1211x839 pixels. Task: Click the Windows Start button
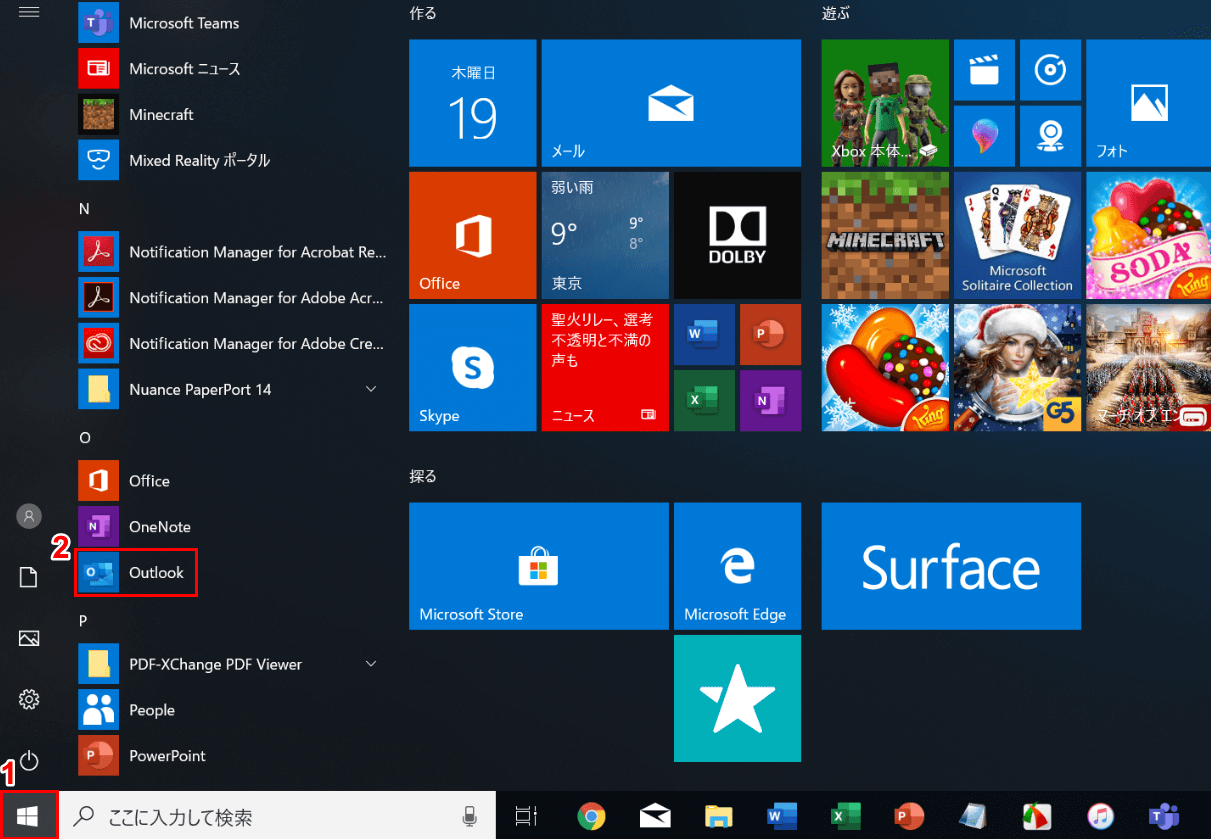(29, 817)
